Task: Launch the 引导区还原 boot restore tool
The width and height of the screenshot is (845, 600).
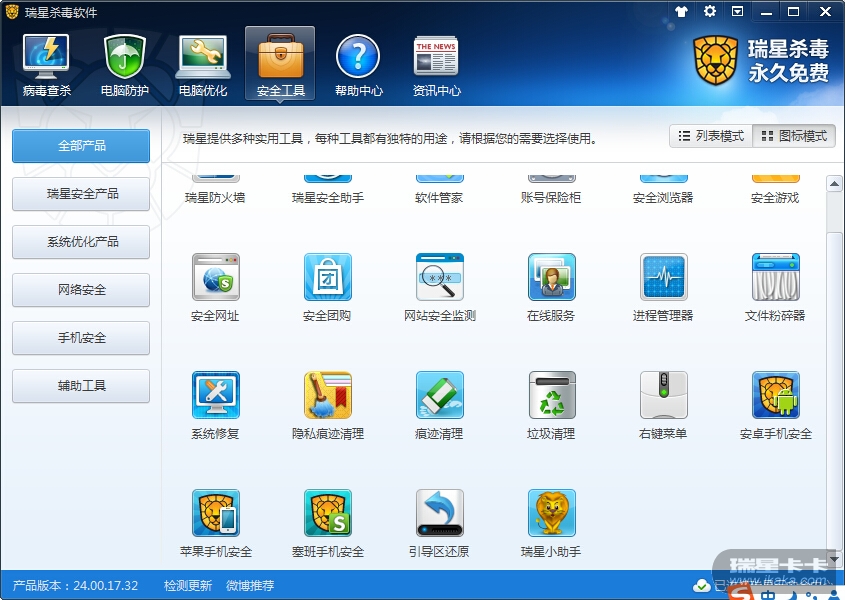Action: pyautogui.click(x=440, y=523)
